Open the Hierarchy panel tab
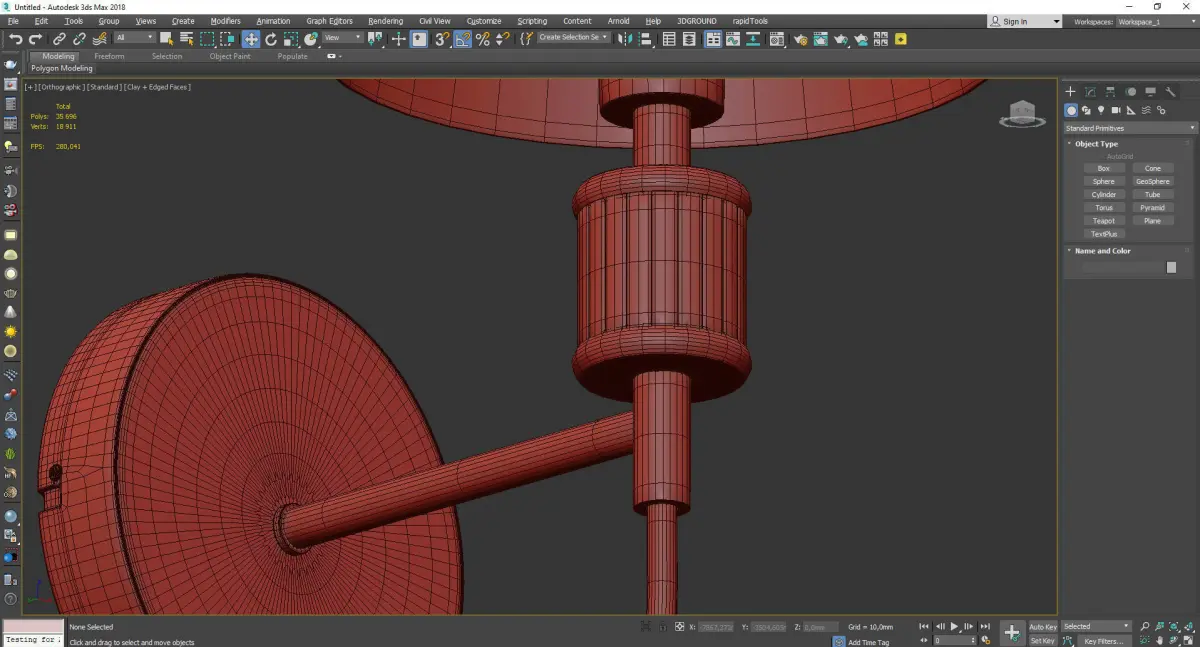 click(x=1111, y=91)
